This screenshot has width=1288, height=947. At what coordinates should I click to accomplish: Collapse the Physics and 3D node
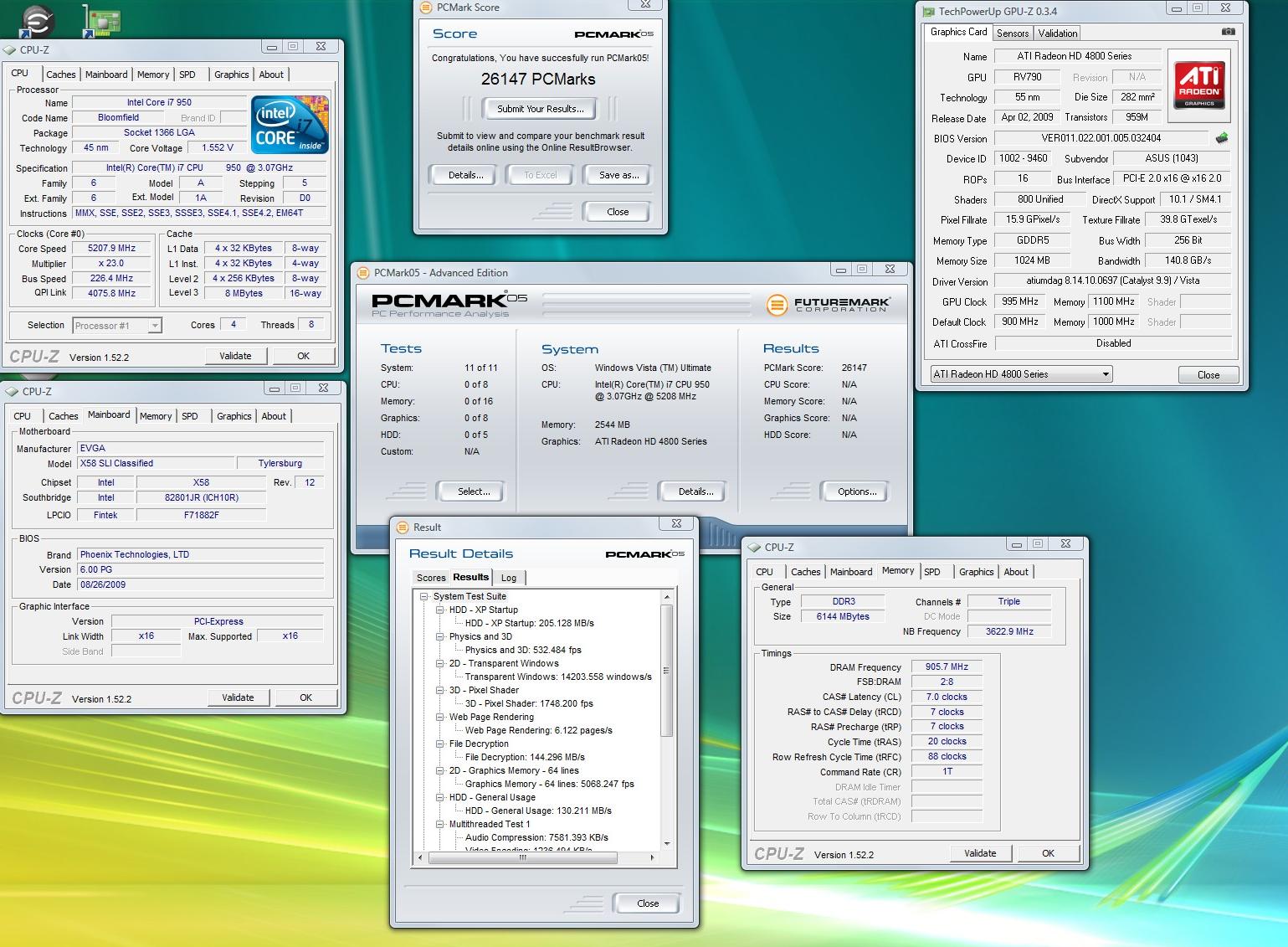click(440, 637)
